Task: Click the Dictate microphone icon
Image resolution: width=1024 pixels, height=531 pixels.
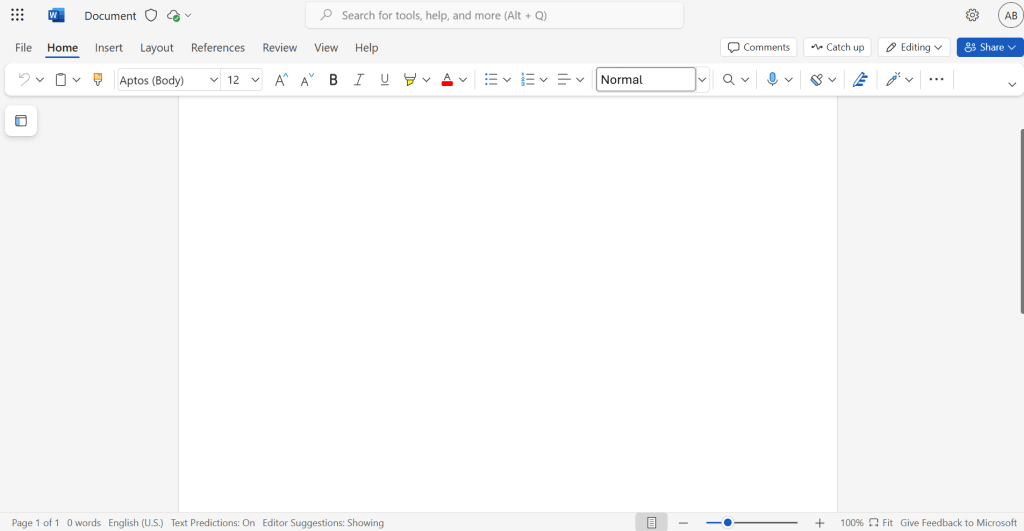Action: coord(772,80)
